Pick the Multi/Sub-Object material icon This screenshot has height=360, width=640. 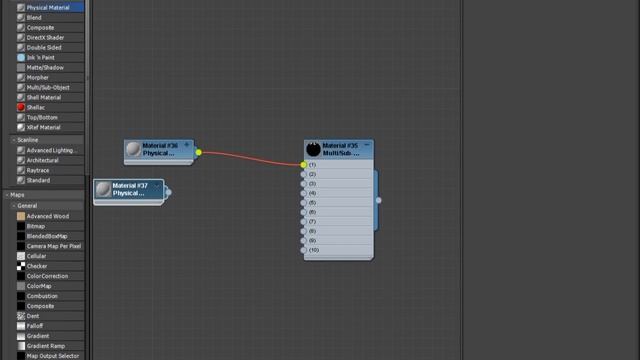point(21,87)
